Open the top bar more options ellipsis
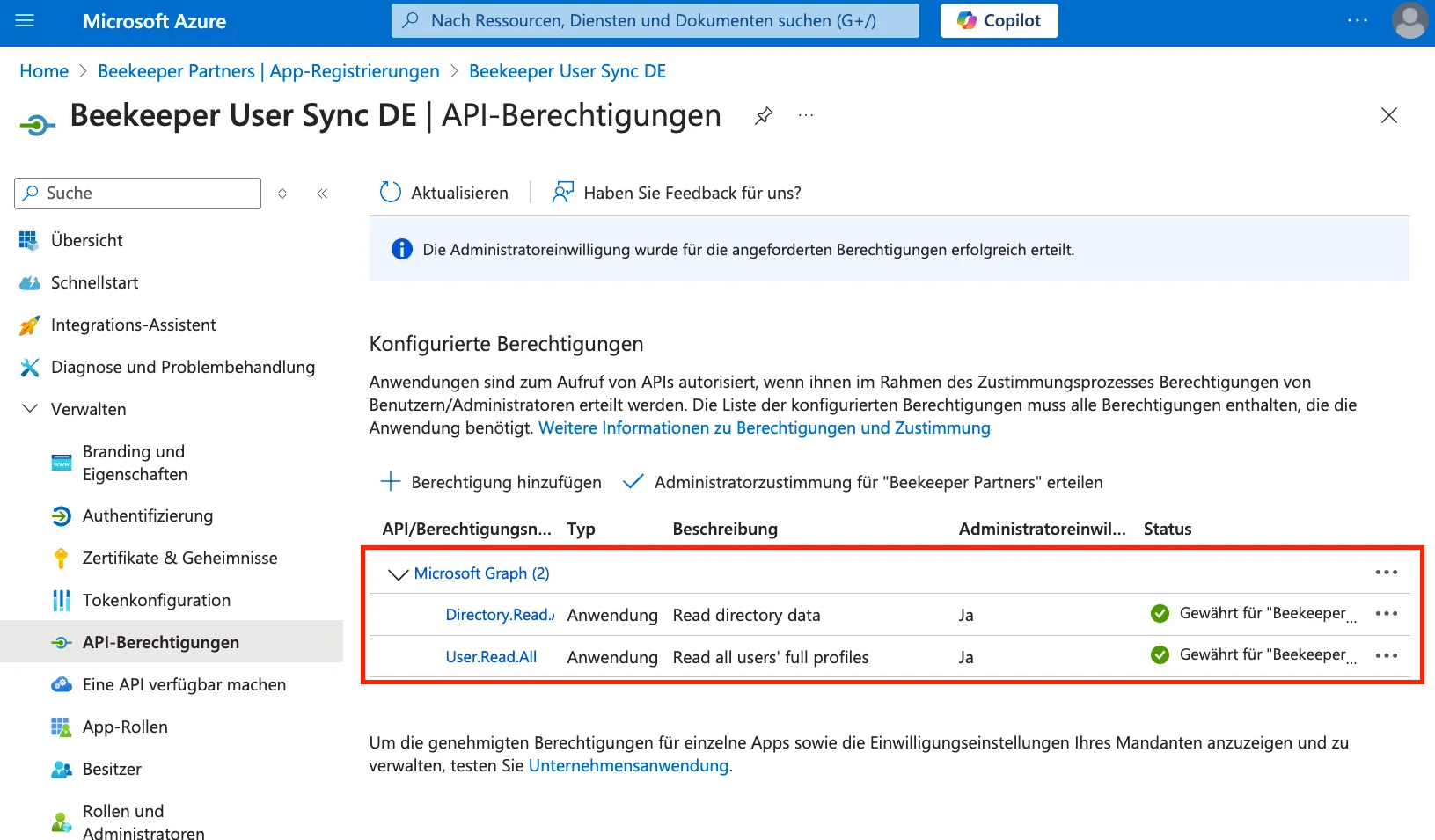 point(1358,20)
